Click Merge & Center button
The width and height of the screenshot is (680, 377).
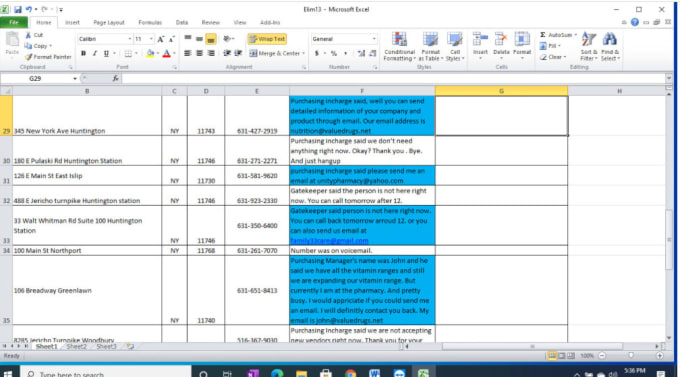pos(278,53)
